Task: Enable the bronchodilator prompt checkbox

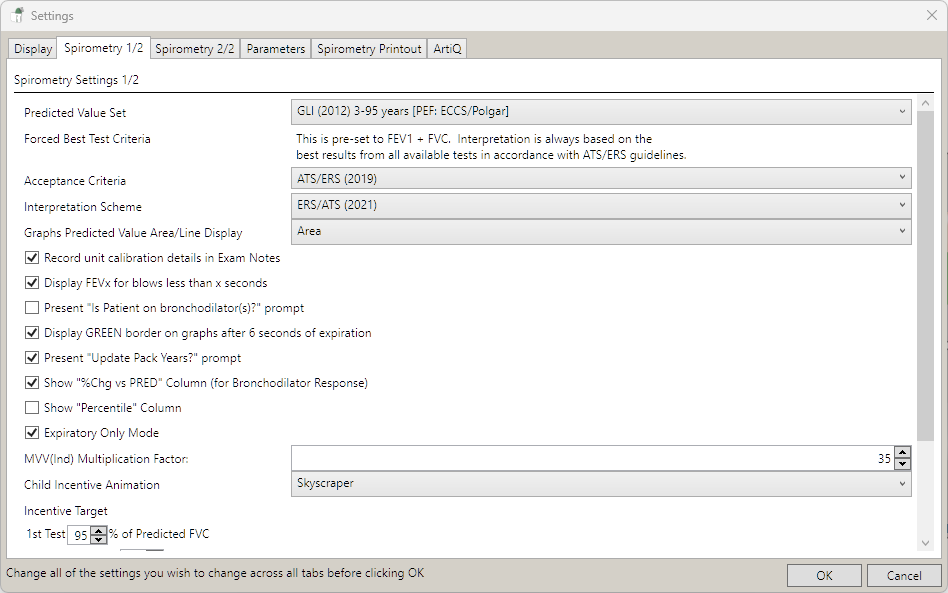Action: (32, 308)
